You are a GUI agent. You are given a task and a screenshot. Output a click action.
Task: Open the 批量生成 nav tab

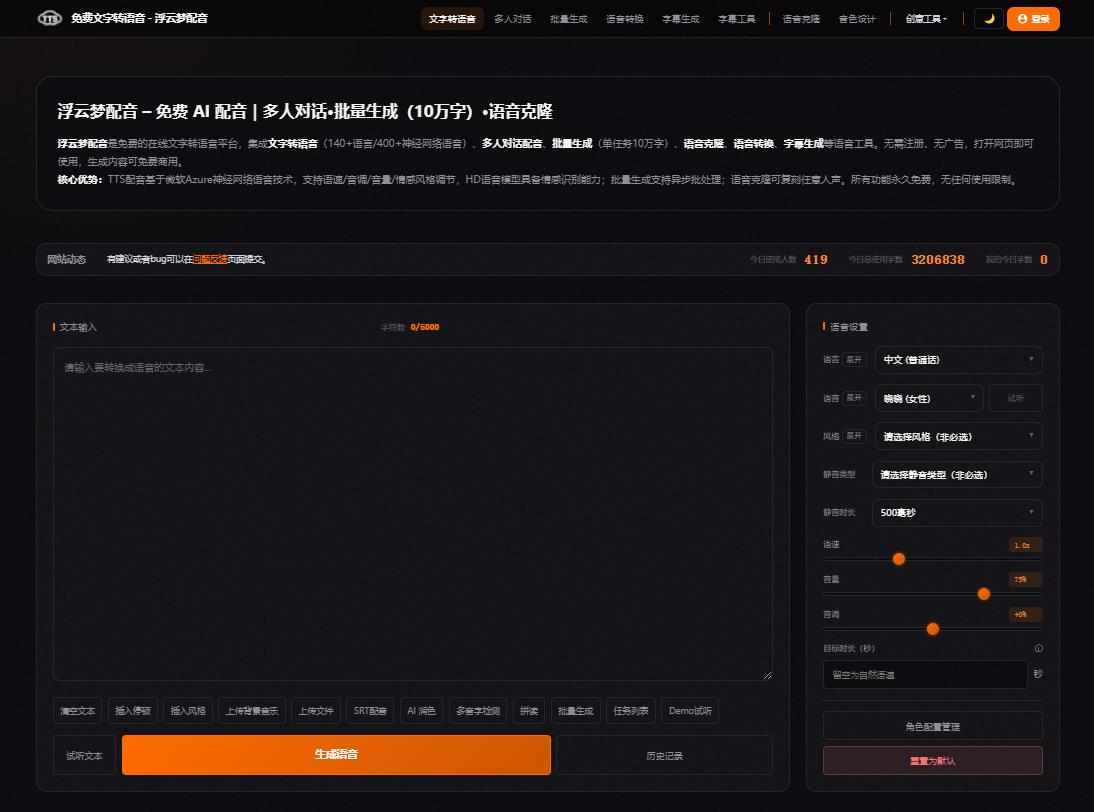[x=569, y=19]
